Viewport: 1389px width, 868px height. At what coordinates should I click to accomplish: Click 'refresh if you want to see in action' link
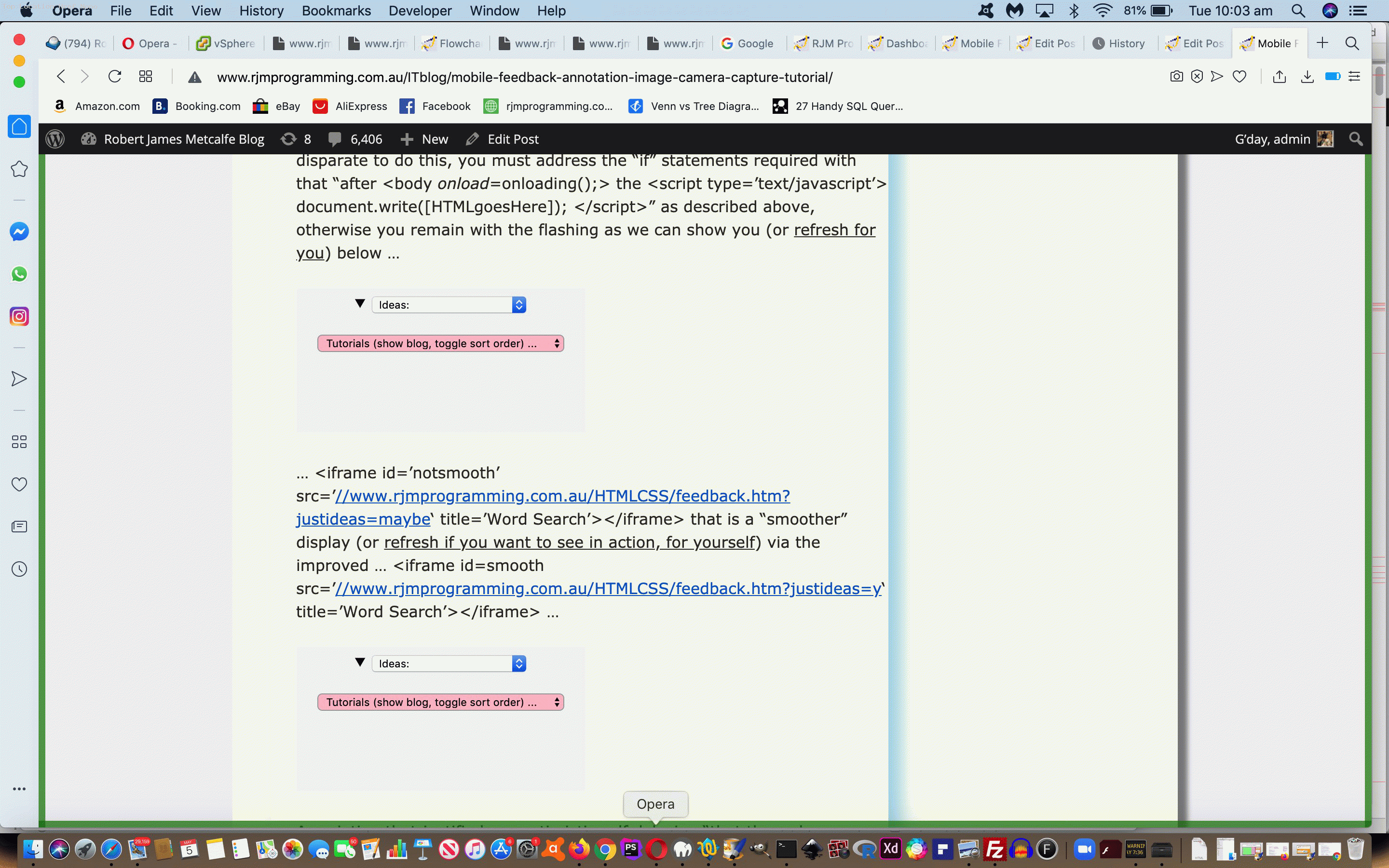pyautogui.click(x=569, y=542)
